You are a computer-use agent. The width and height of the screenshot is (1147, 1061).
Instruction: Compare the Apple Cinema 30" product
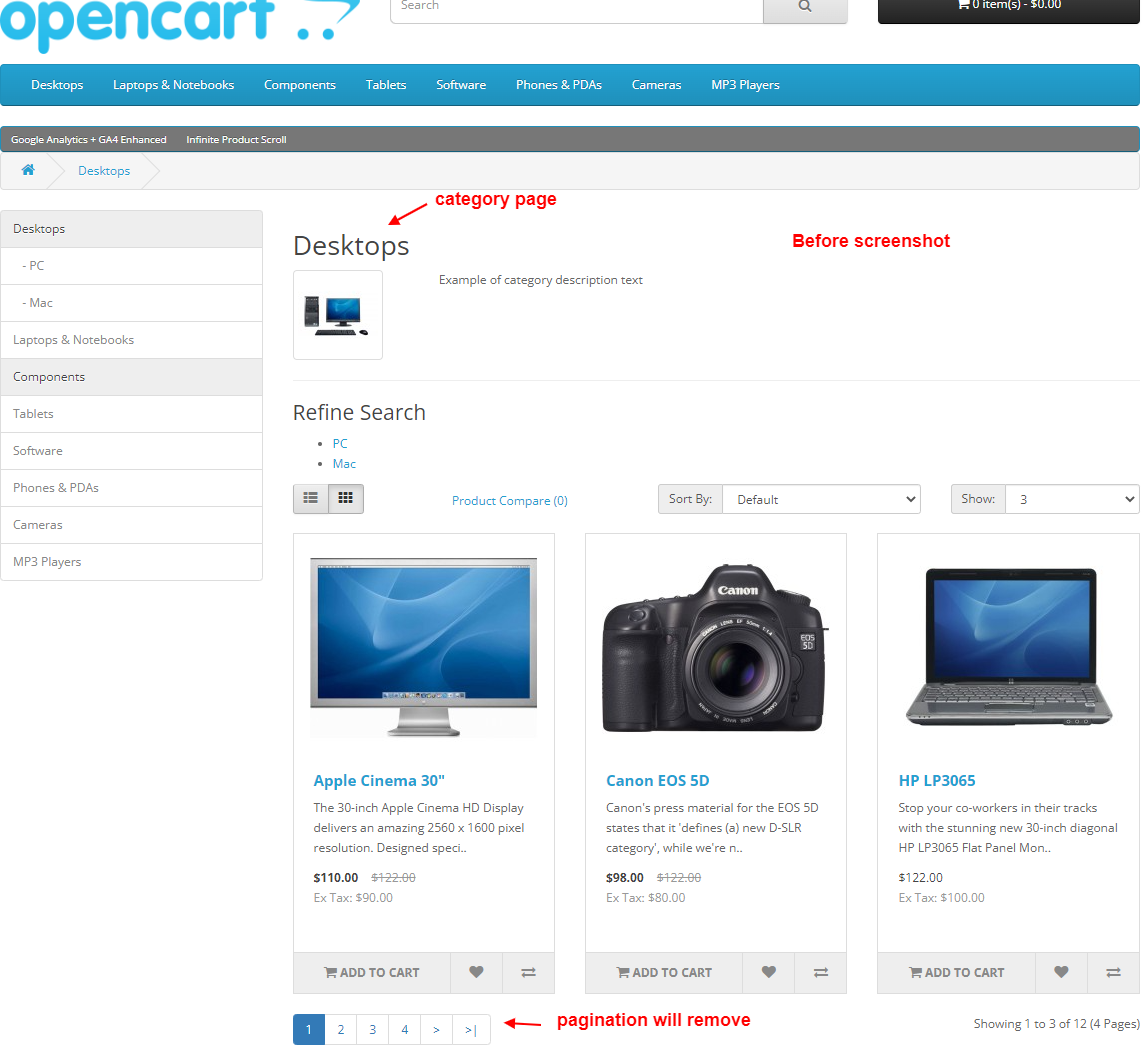(528, 972)
